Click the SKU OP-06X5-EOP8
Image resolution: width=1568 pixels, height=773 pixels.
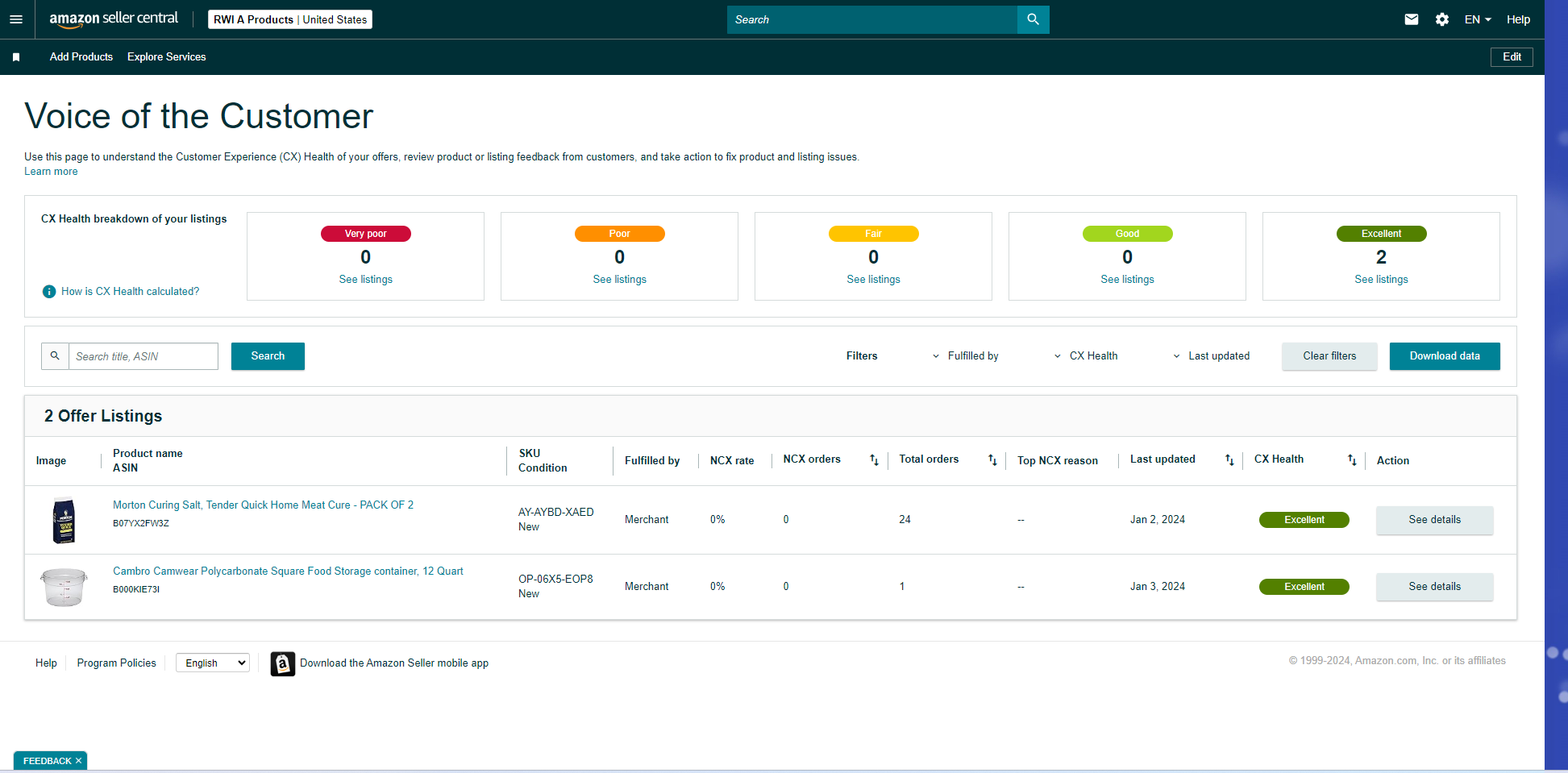pos(555,580)
